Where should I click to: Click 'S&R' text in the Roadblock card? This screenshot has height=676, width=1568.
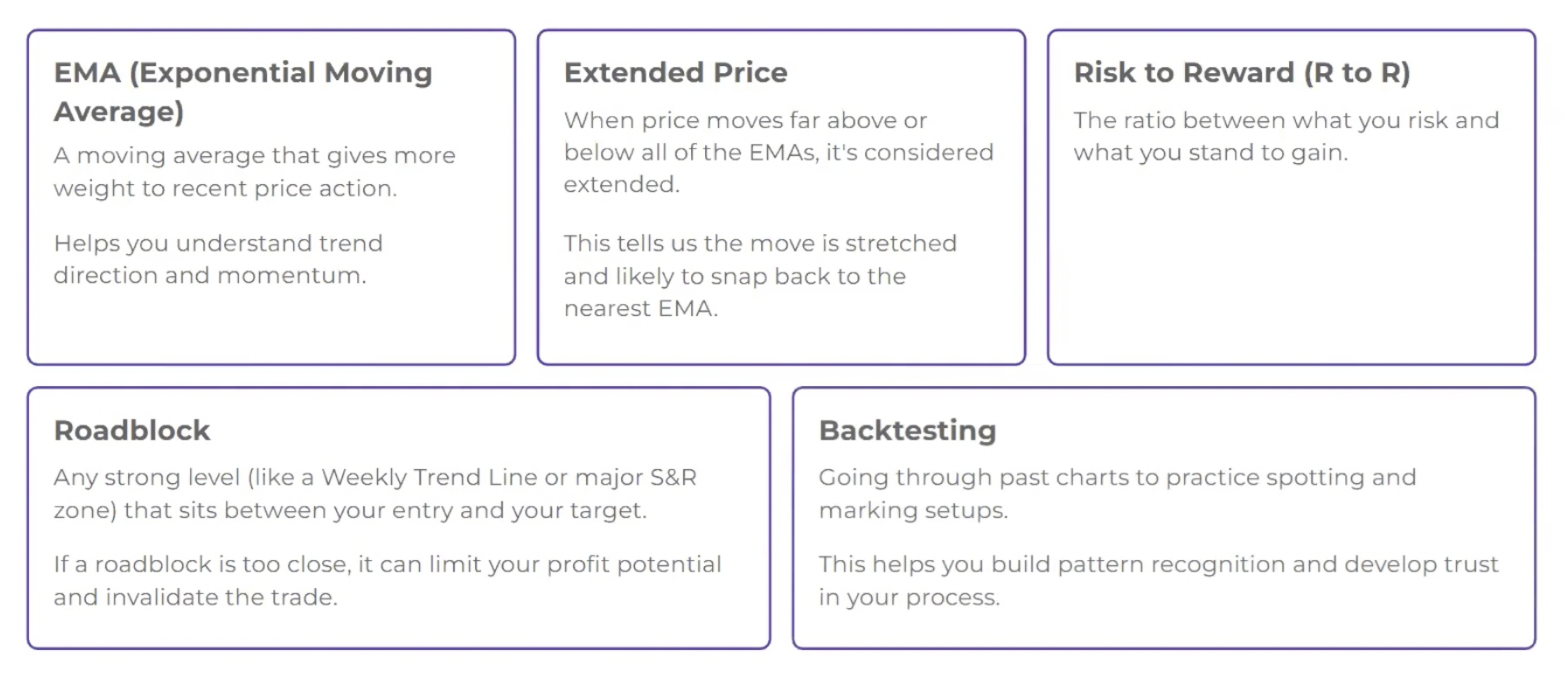coord(673,478)
